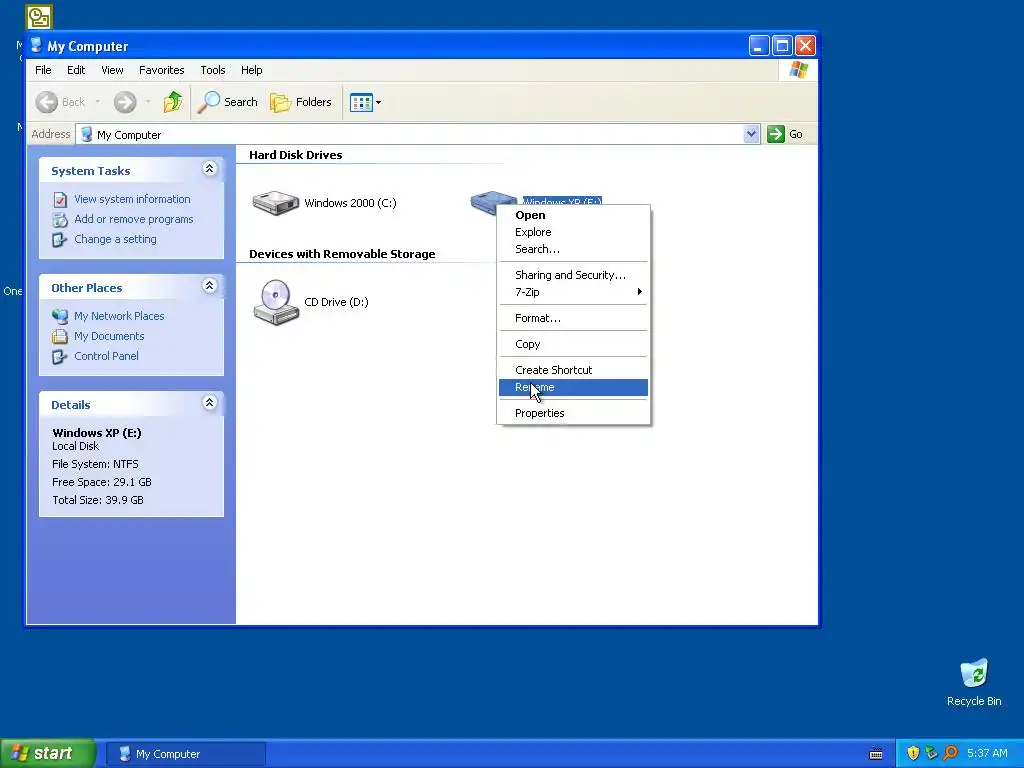Click the Start button
1024x768 pixels.
click(x=47, y=754)
